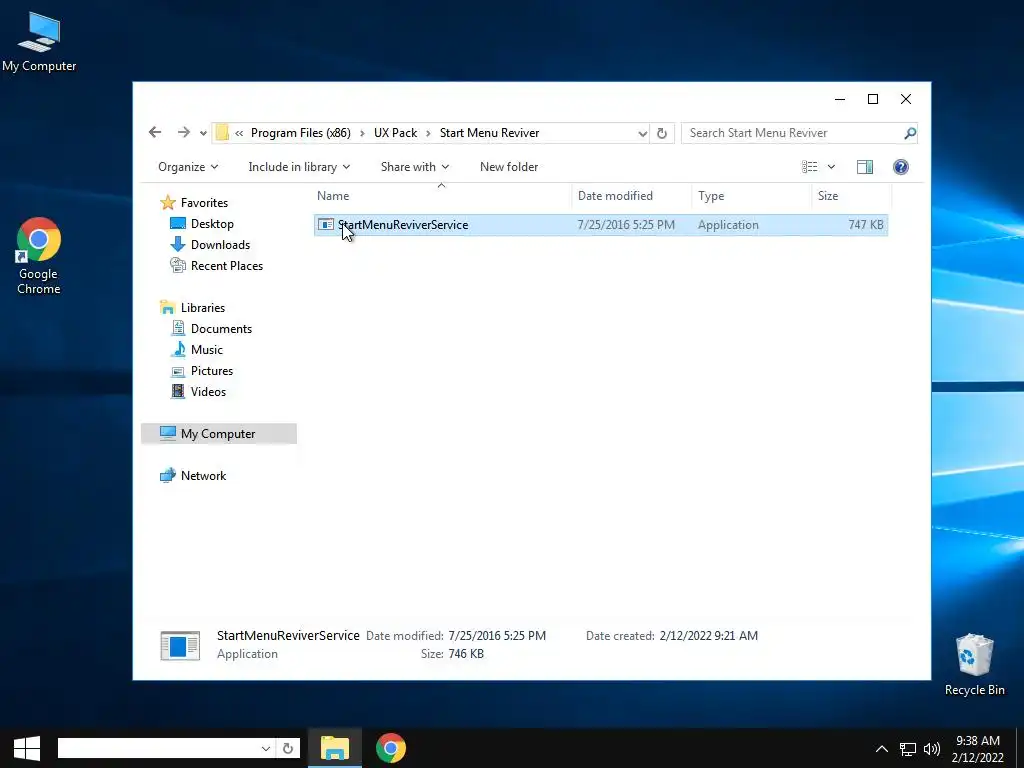Screen dimensions: 1024x768
Task: Sort by the Size column header
Action: (851, 196)
